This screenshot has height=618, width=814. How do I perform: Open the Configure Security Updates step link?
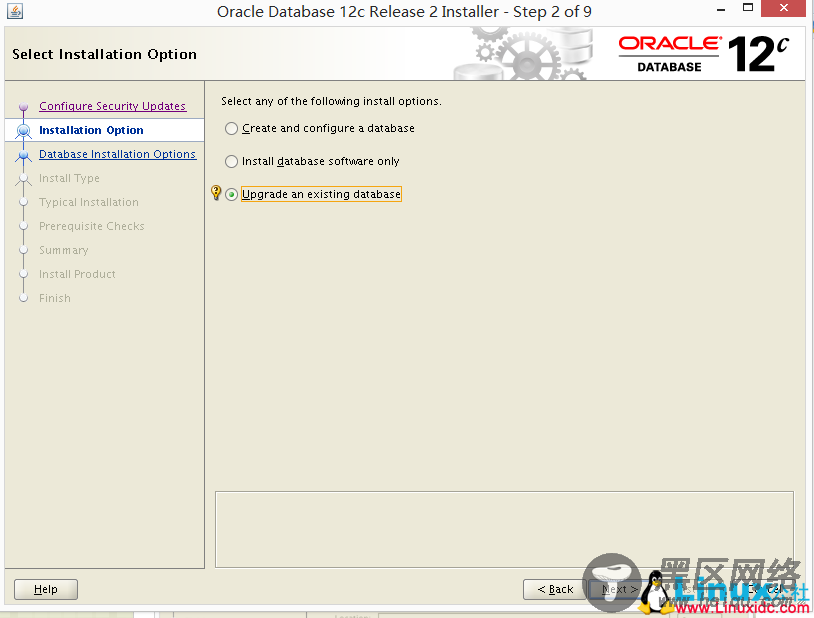(x=113, y=106)
